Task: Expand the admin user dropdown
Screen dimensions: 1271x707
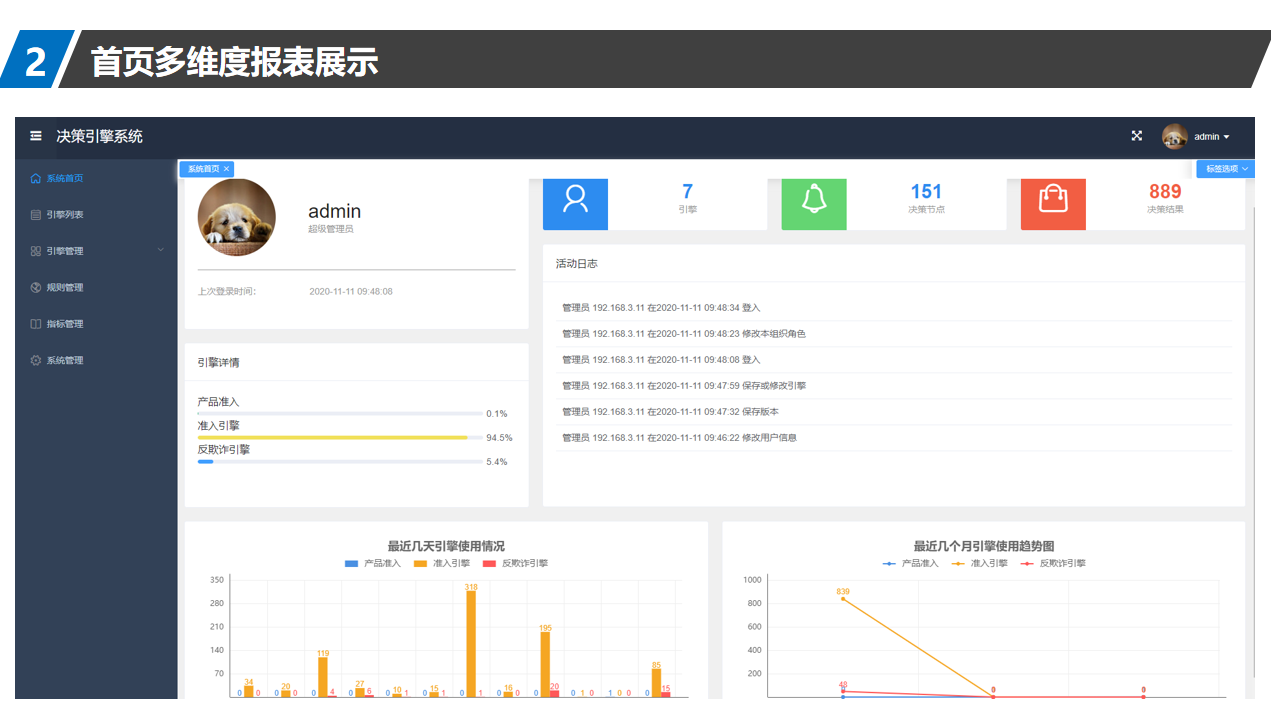Action: pos(1212,137)
